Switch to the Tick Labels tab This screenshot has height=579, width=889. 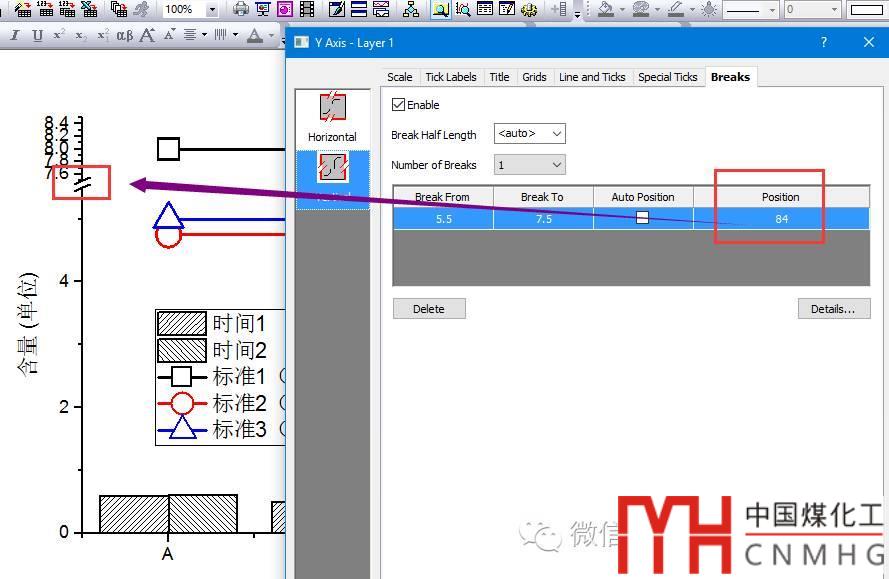[x=450, y=77]
